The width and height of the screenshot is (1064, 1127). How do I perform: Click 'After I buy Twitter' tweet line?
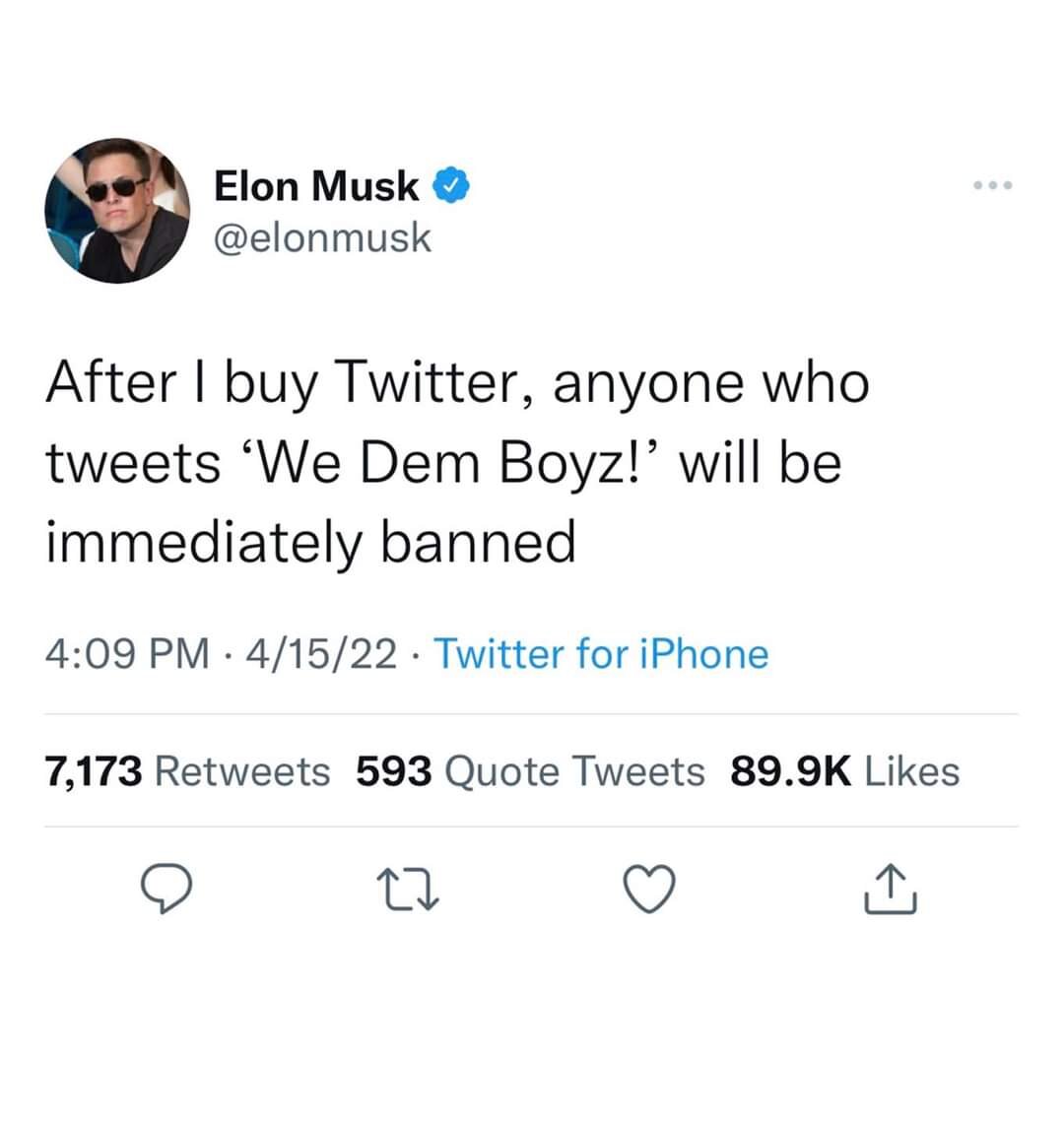tap(281, 385)
